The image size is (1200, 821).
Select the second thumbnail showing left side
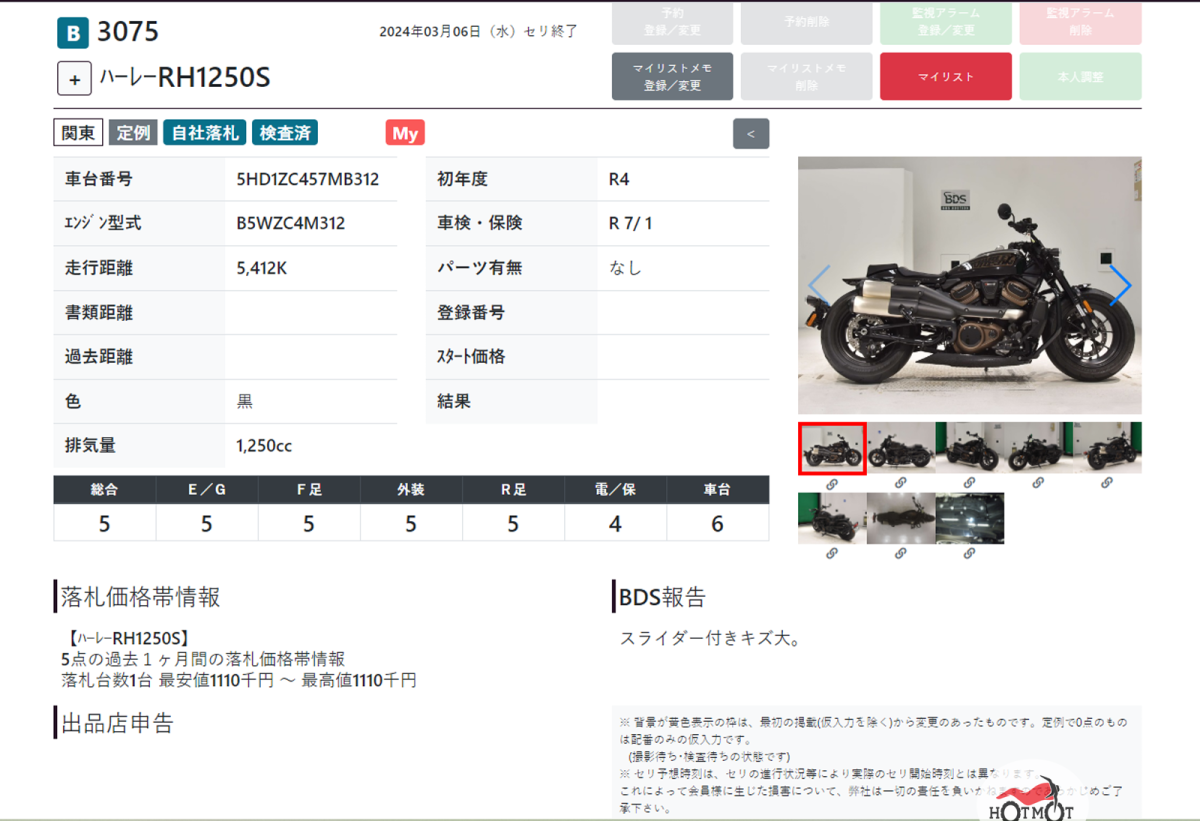coord(901,448)
